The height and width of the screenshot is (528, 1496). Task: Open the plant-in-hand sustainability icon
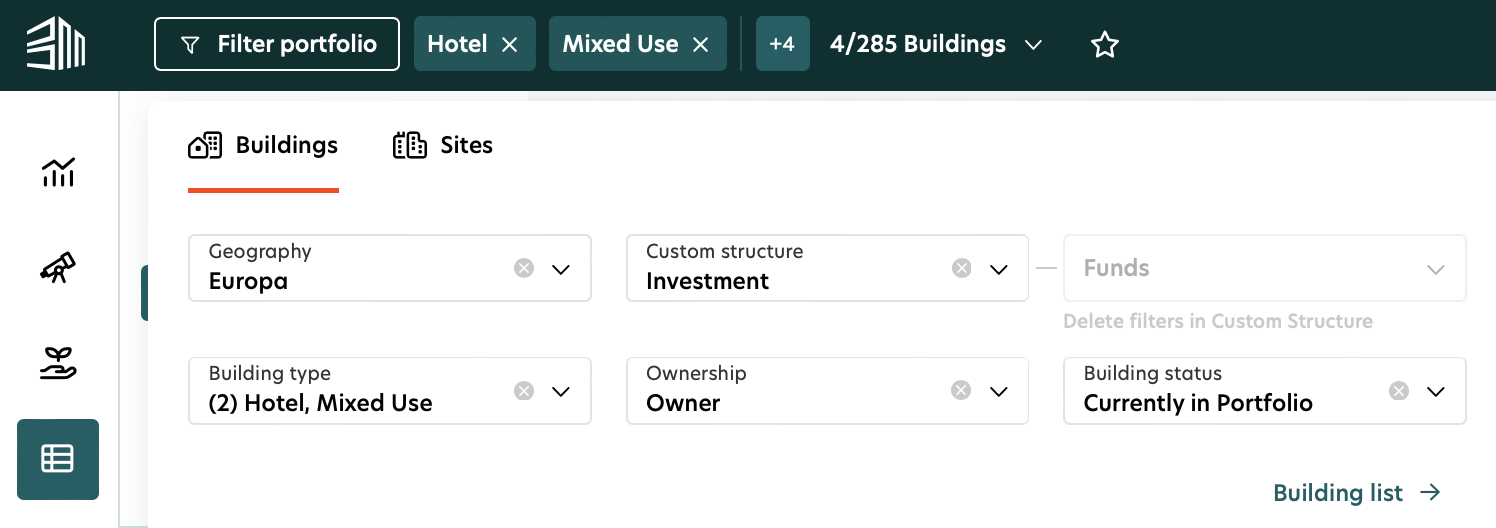[x=58, y=364]
